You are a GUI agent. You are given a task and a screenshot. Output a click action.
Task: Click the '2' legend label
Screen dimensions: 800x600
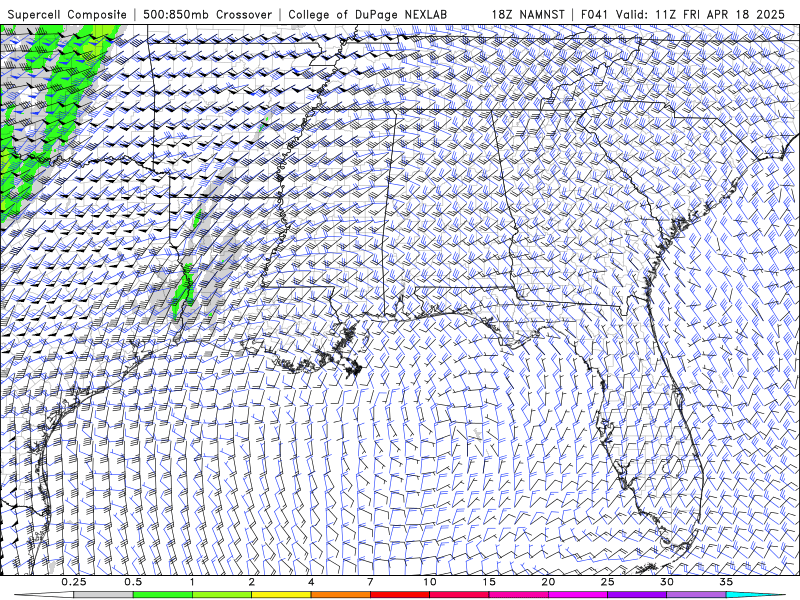[252, 582]
